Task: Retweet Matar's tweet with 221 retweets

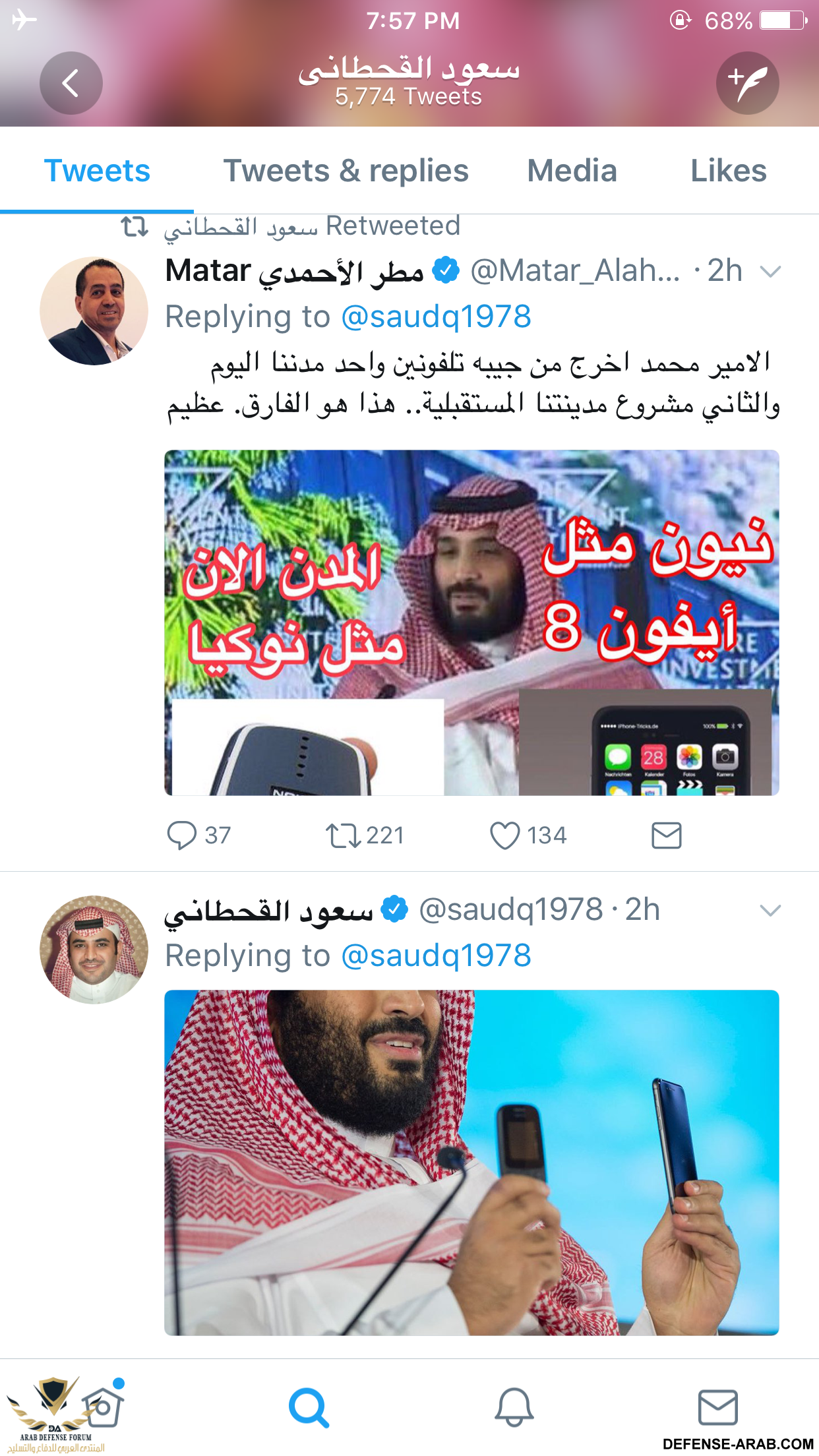Action: click(343, 835)
